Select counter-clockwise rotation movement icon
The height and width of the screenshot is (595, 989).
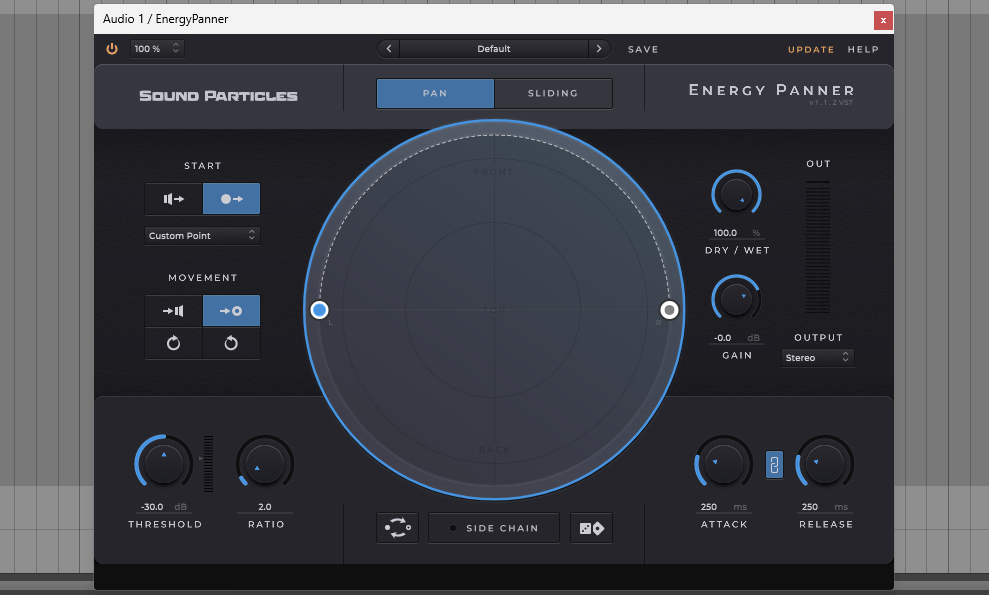point(231,343)
